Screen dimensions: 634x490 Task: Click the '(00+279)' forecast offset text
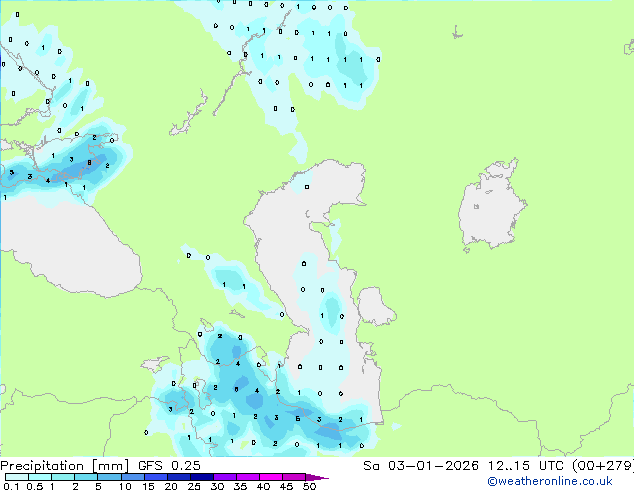(602, 466)
